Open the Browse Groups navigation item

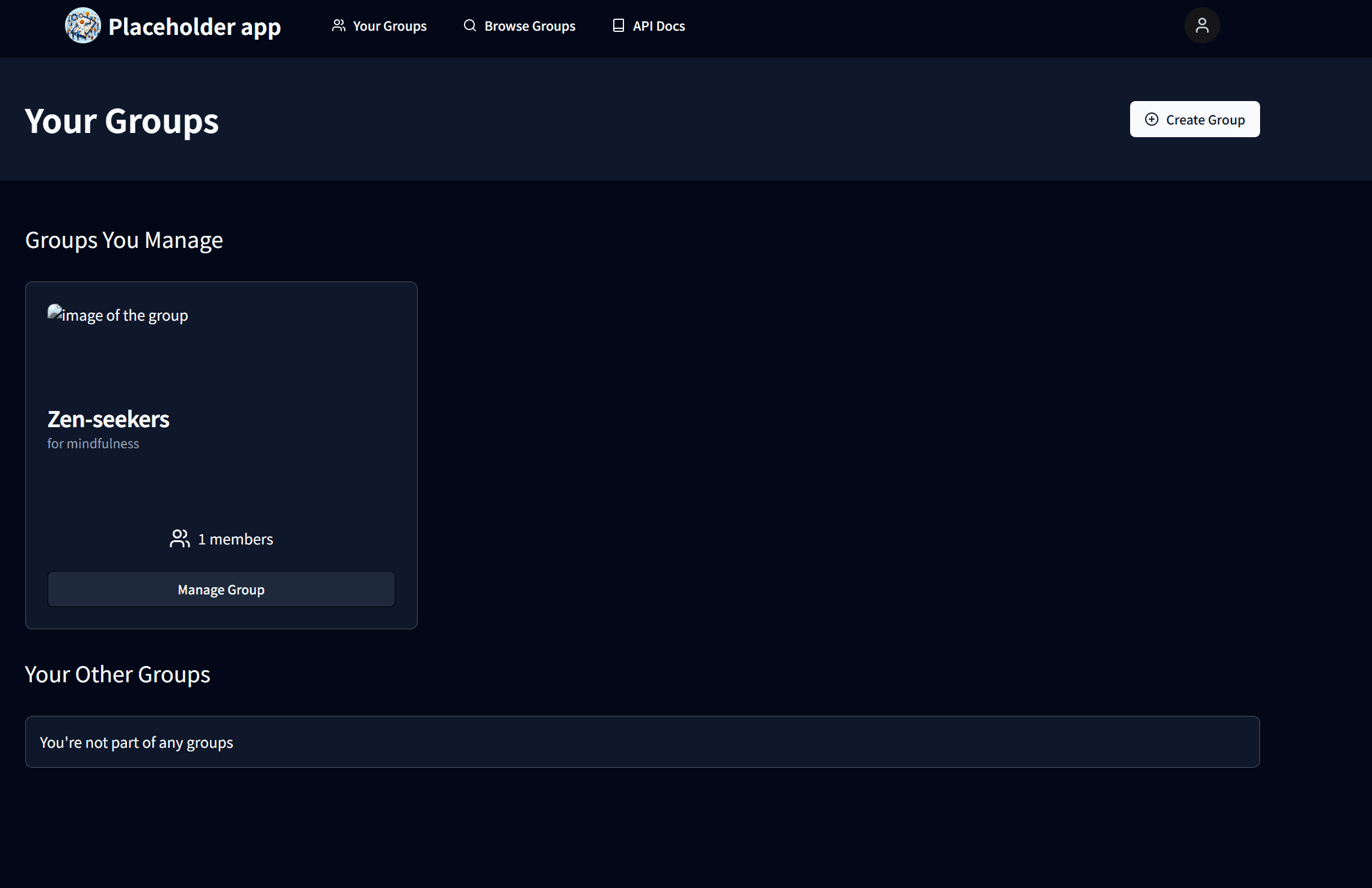click(530, 25)
